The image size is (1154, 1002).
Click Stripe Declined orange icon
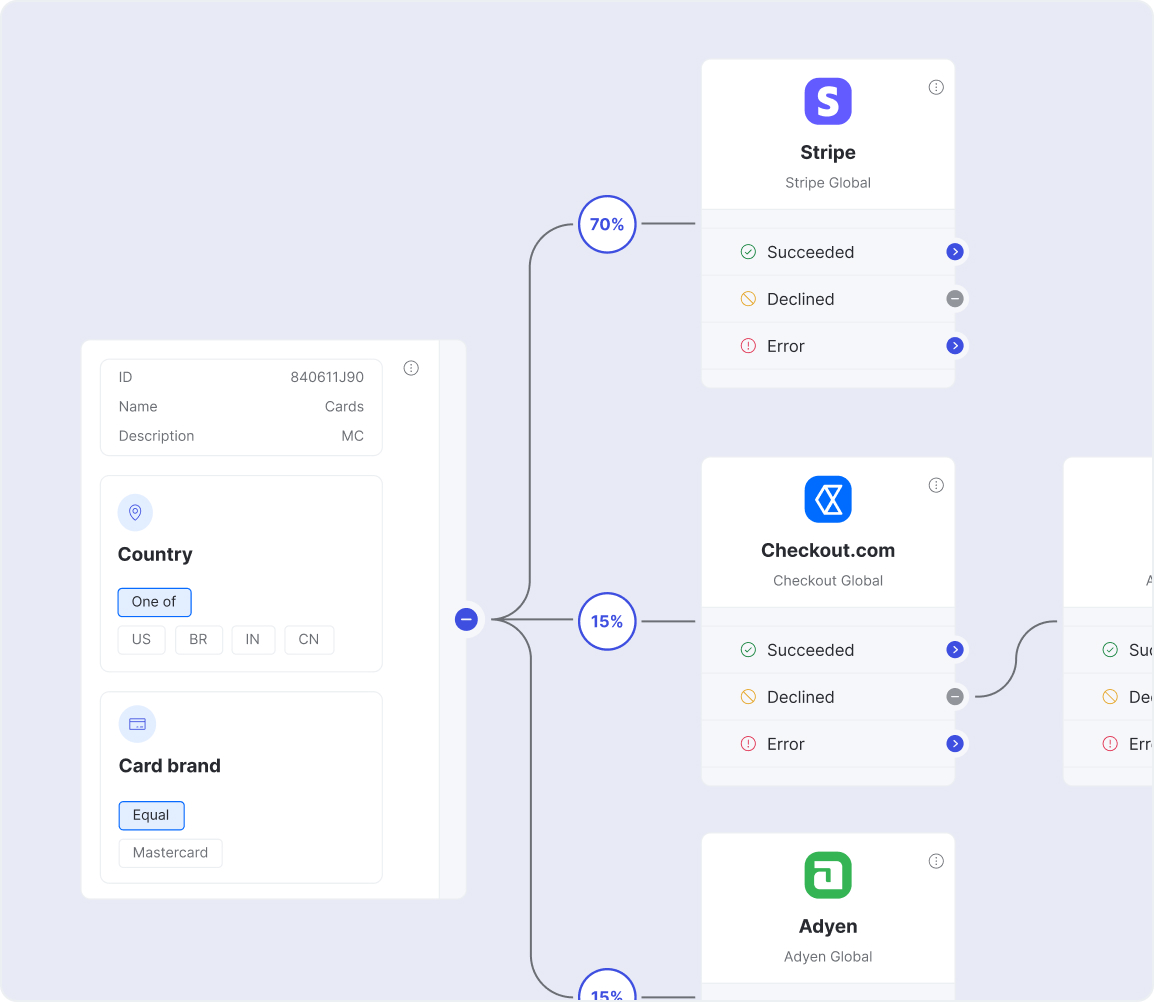point(748,299)
